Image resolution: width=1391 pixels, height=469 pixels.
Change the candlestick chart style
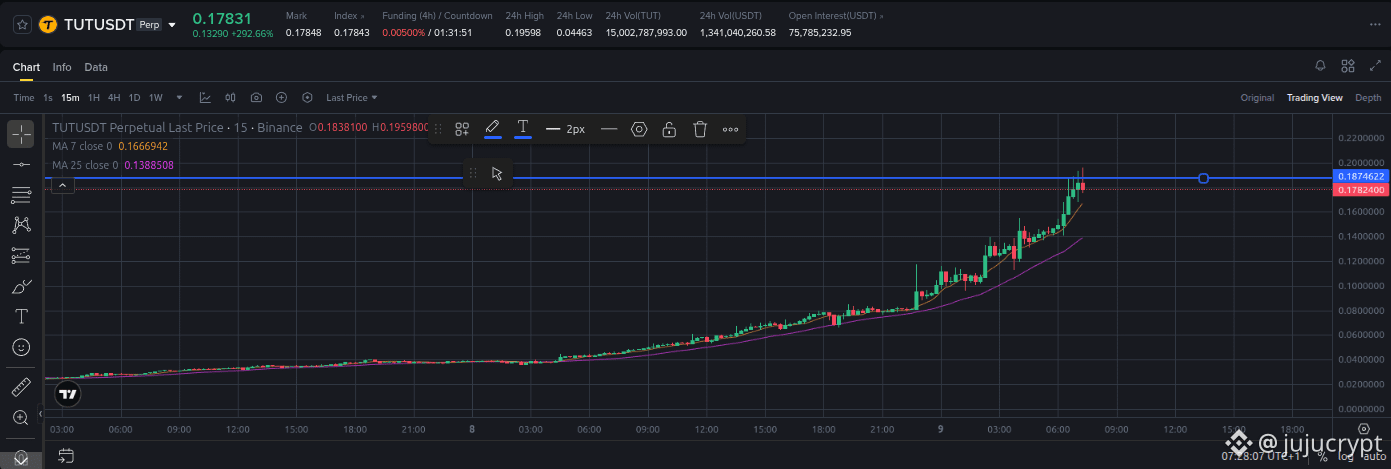point(231,98)
